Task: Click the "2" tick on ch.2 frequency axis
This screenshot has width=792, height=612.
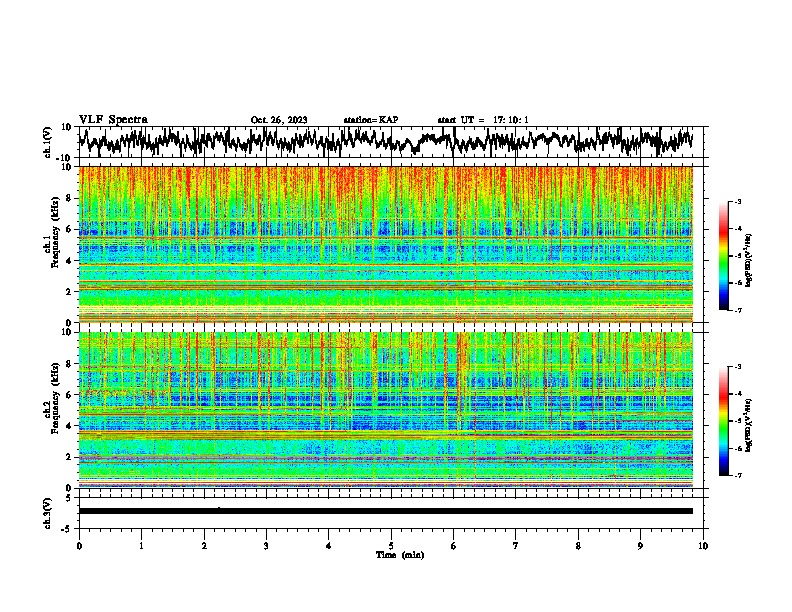Action: pos(69,457)
